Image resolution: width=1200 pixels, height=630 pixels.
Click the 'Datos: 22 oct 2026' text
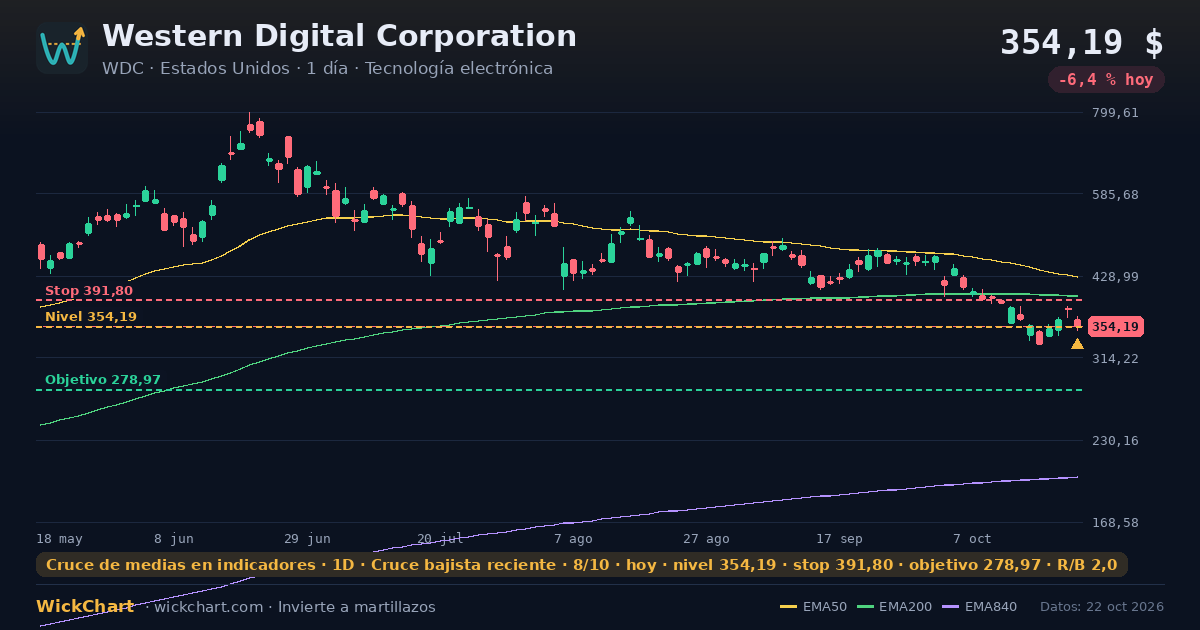[1102, 607]
